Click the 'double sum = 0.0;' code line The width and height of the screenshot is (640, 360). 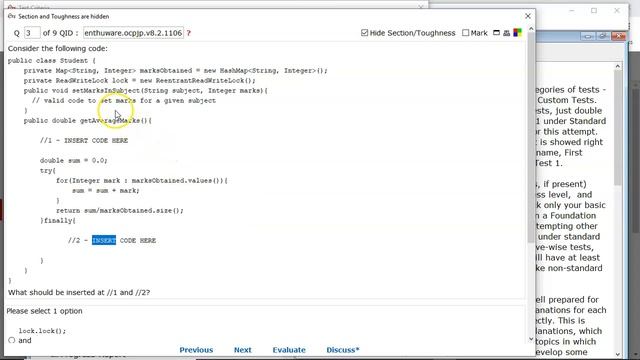(74, 160)
